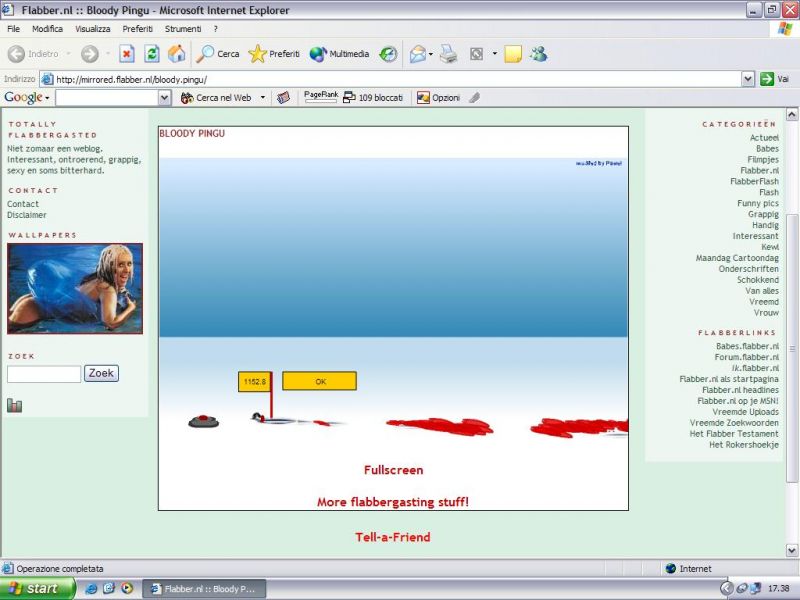The height and width of the screenshot is (600, 800).
Task: Launch Internet Explorer from quick launch
Action: [91, 589]
